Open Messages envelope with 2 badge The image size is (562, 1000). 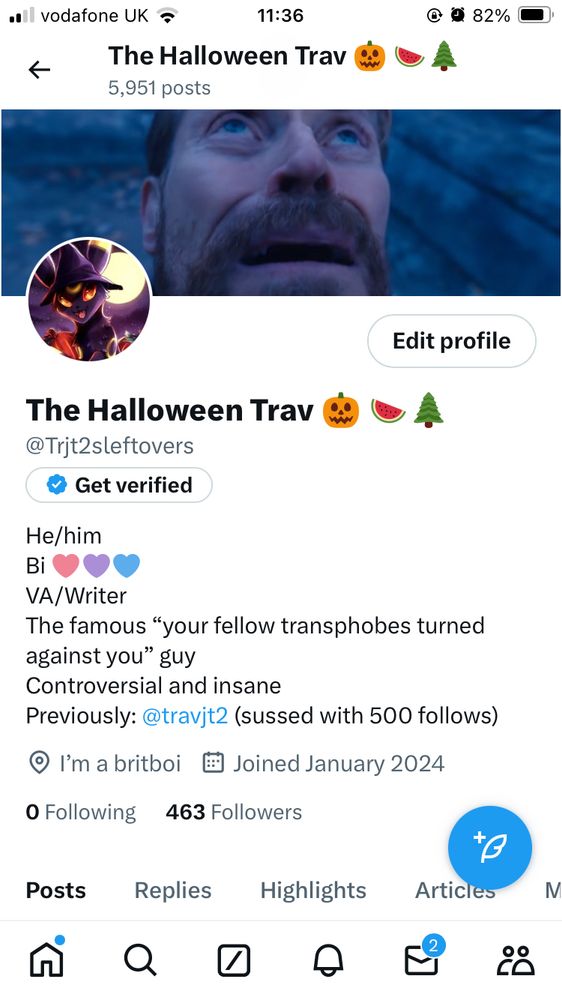(x=424, y=956)
